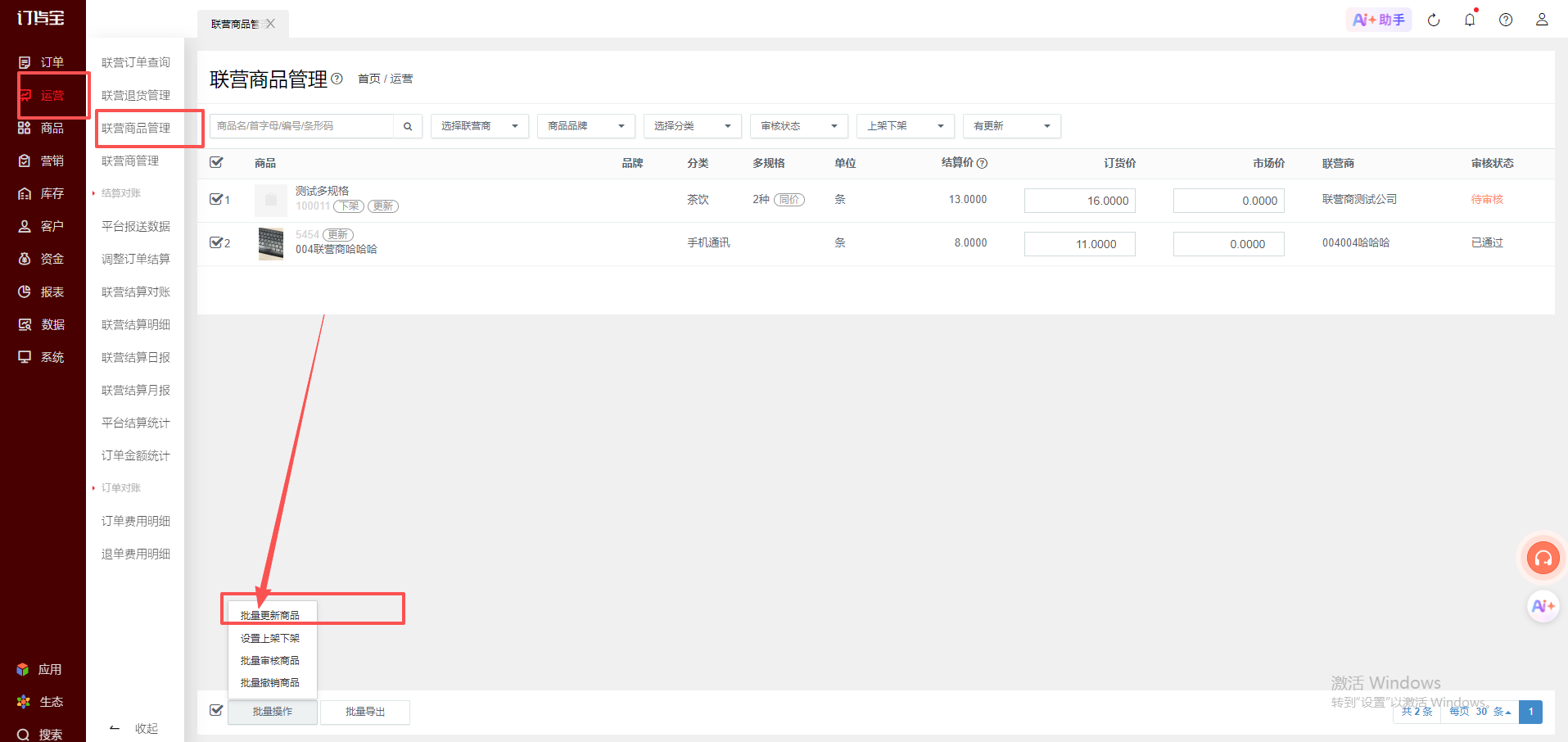Uncheck row 1 测试多规格 checkbox

[216, 199]
